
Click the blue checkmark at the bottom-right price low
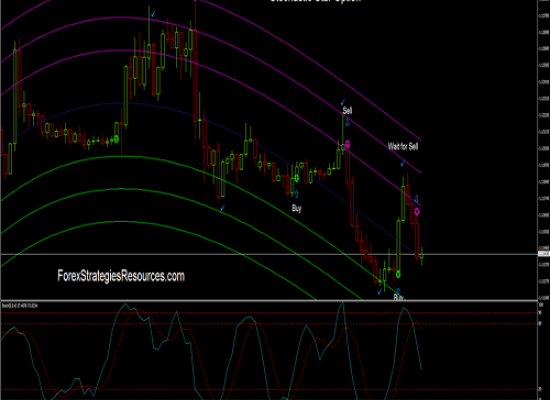(380, 292)
